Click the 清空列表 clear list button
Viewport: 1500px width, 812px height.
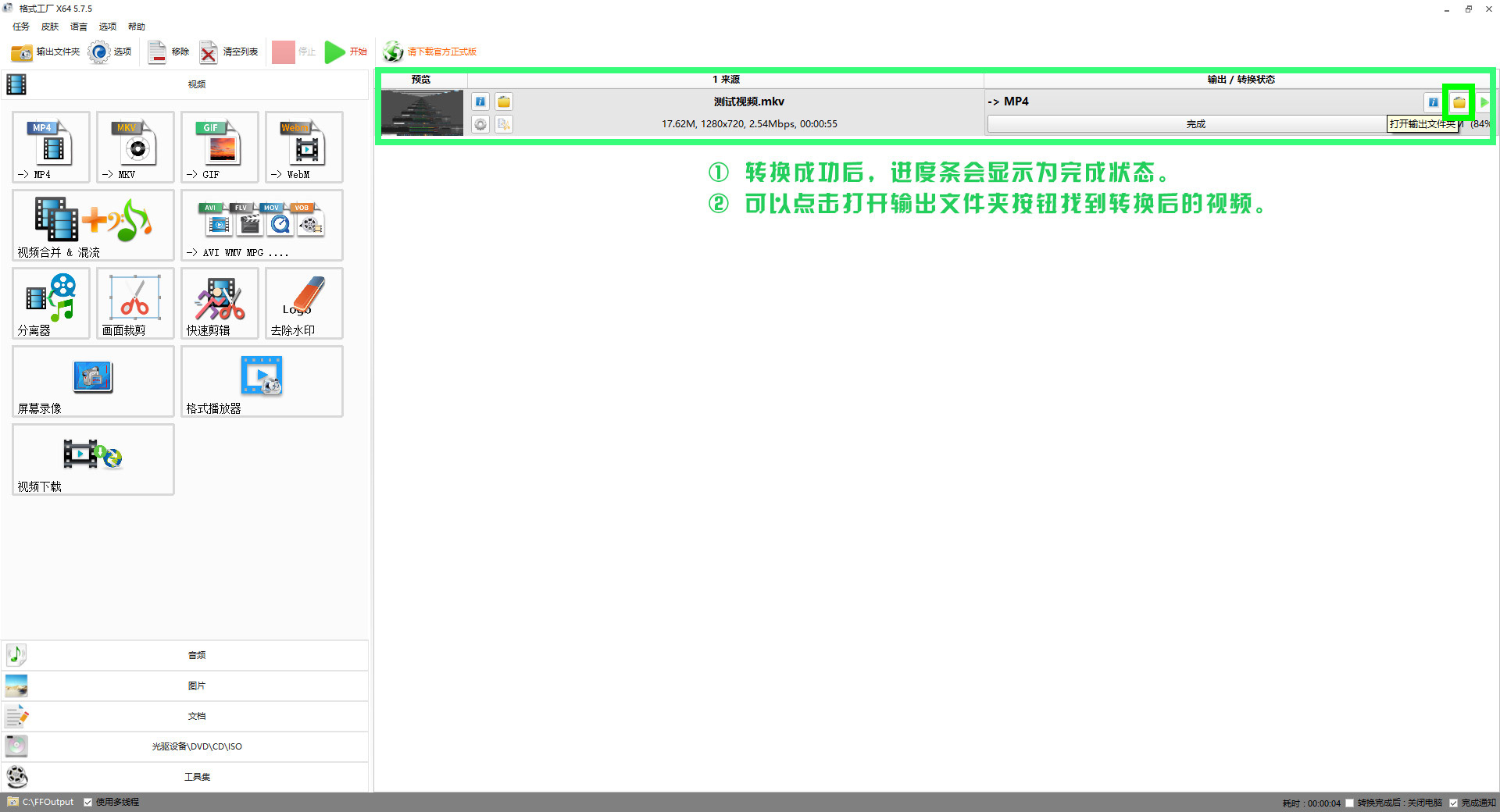point(229,52)
